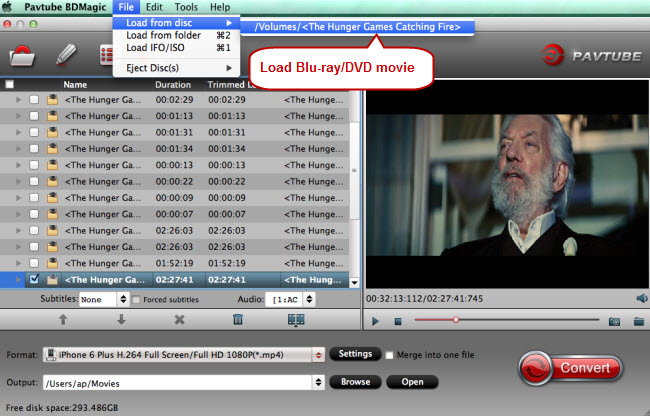
Task: Click the title list scrollbar down arrow
Action: [x=354, y=283]
